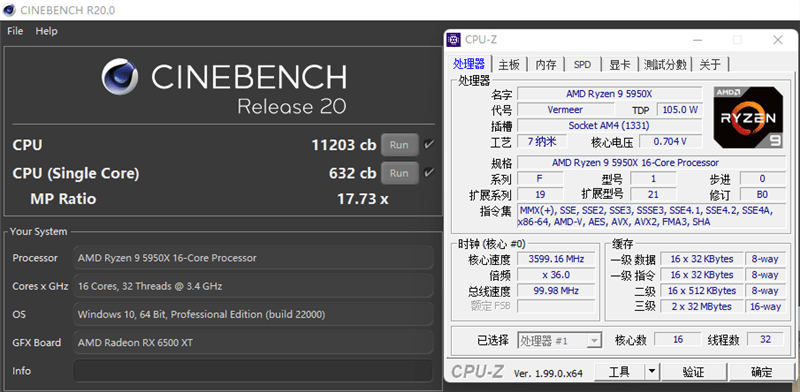Viewport: 800px width, 392px height.
Task: Click the 二级 cache value 16 x 512 KBytes
Action: (702, 290)
